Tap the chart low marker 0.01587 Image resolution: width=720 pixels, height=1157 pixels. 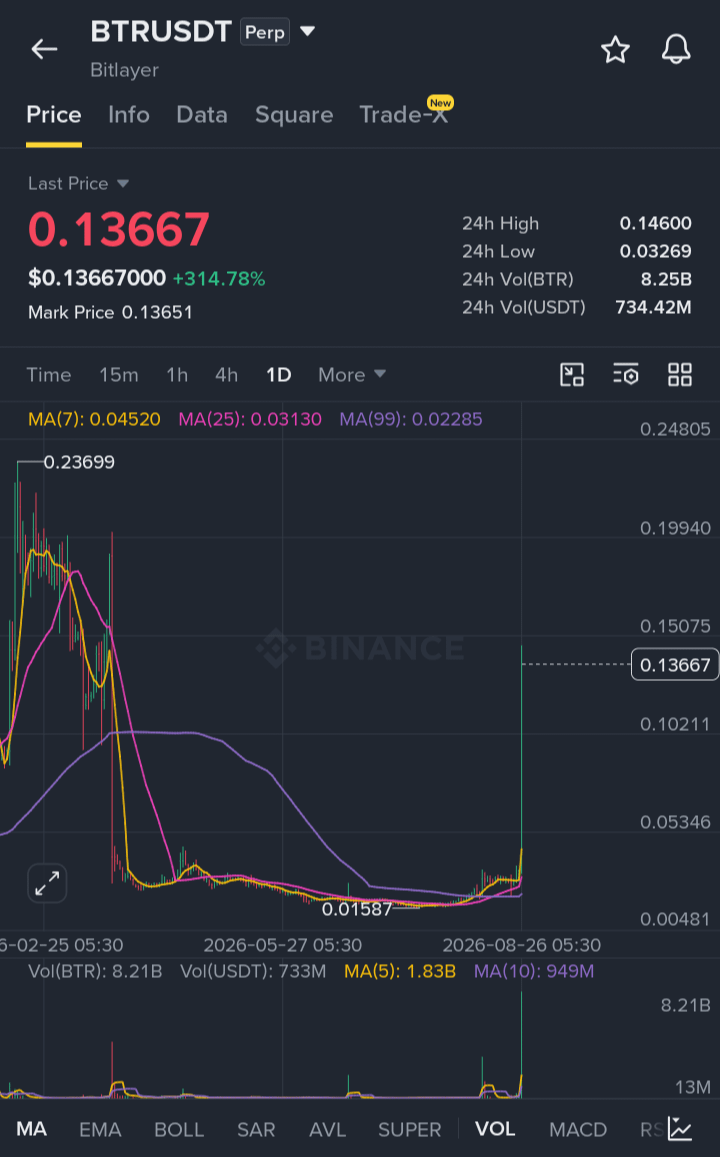pyautogui.click(x=357, y=909)
